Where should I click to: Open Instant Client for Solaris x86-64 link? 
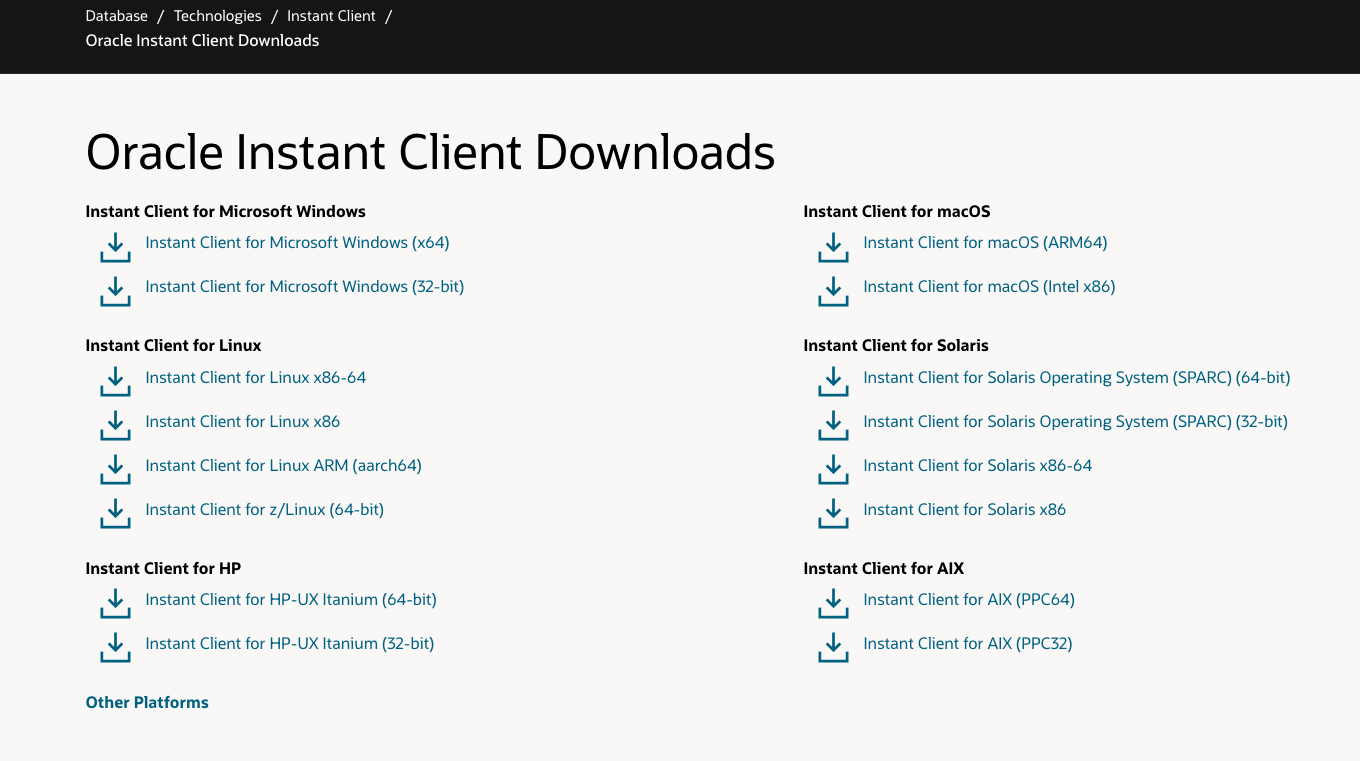[x=978, y=465]
